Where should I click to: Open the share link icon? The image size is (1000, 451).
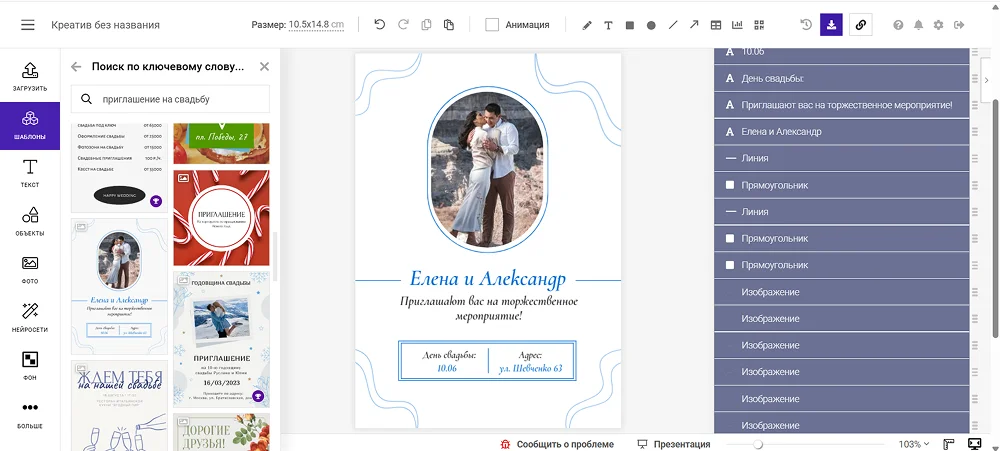(x=860, y=25)
